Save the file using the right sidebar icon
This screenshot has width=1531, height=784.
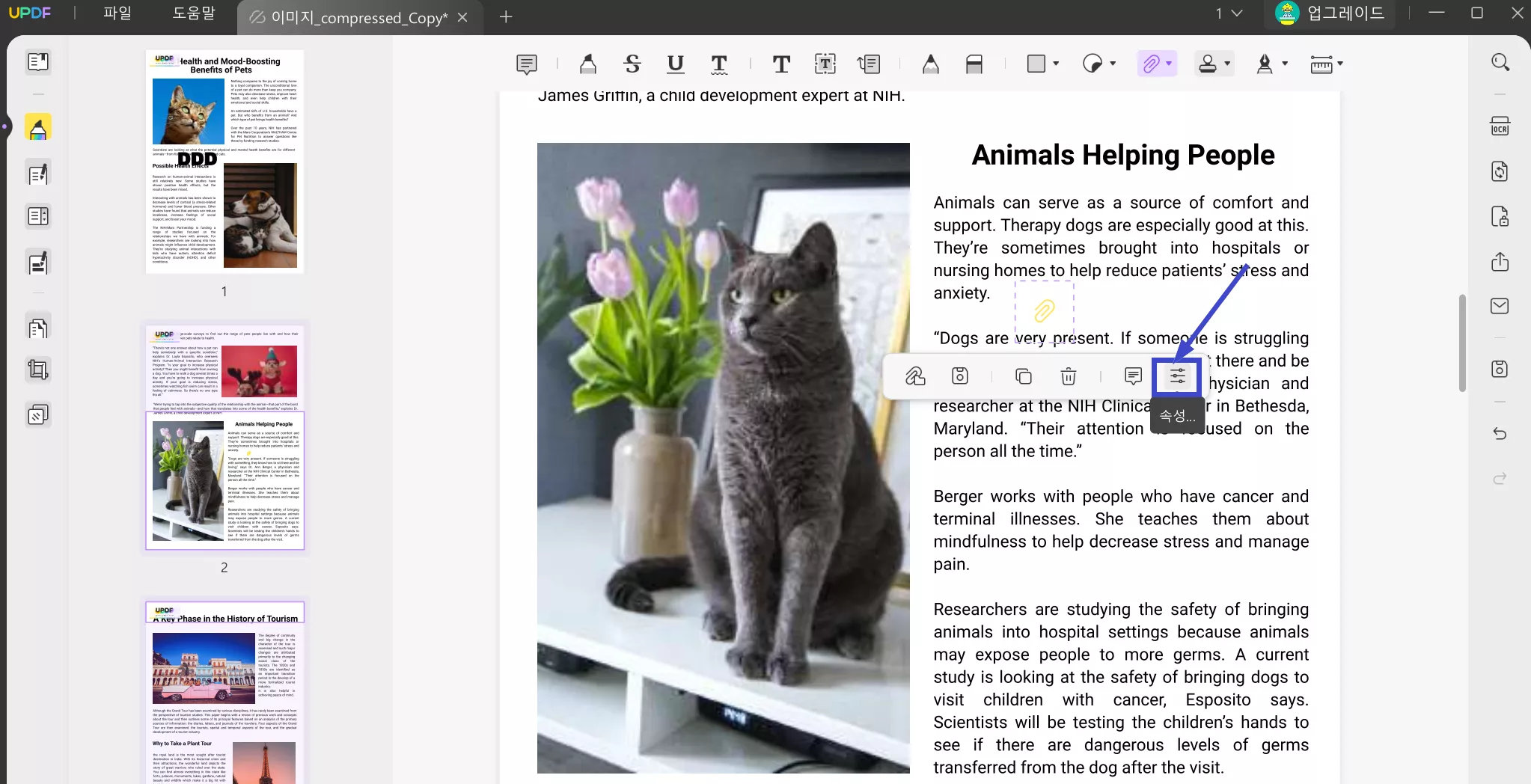1500,369
